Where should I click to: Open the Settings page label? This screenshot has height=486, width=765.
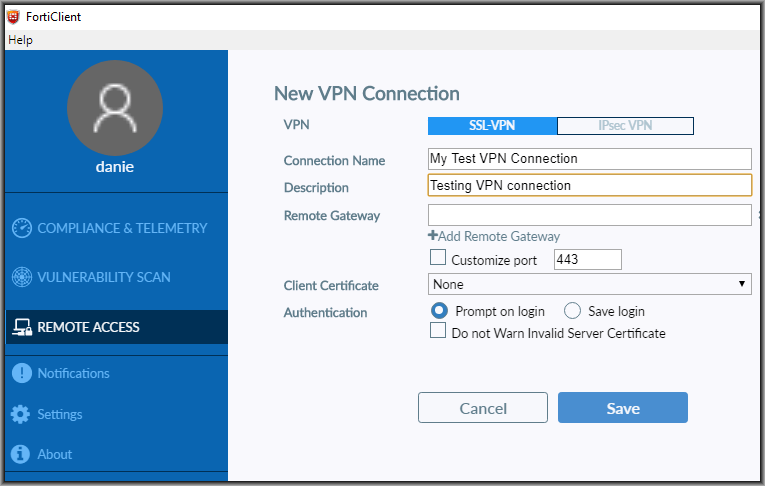click(x=60, y=414)
